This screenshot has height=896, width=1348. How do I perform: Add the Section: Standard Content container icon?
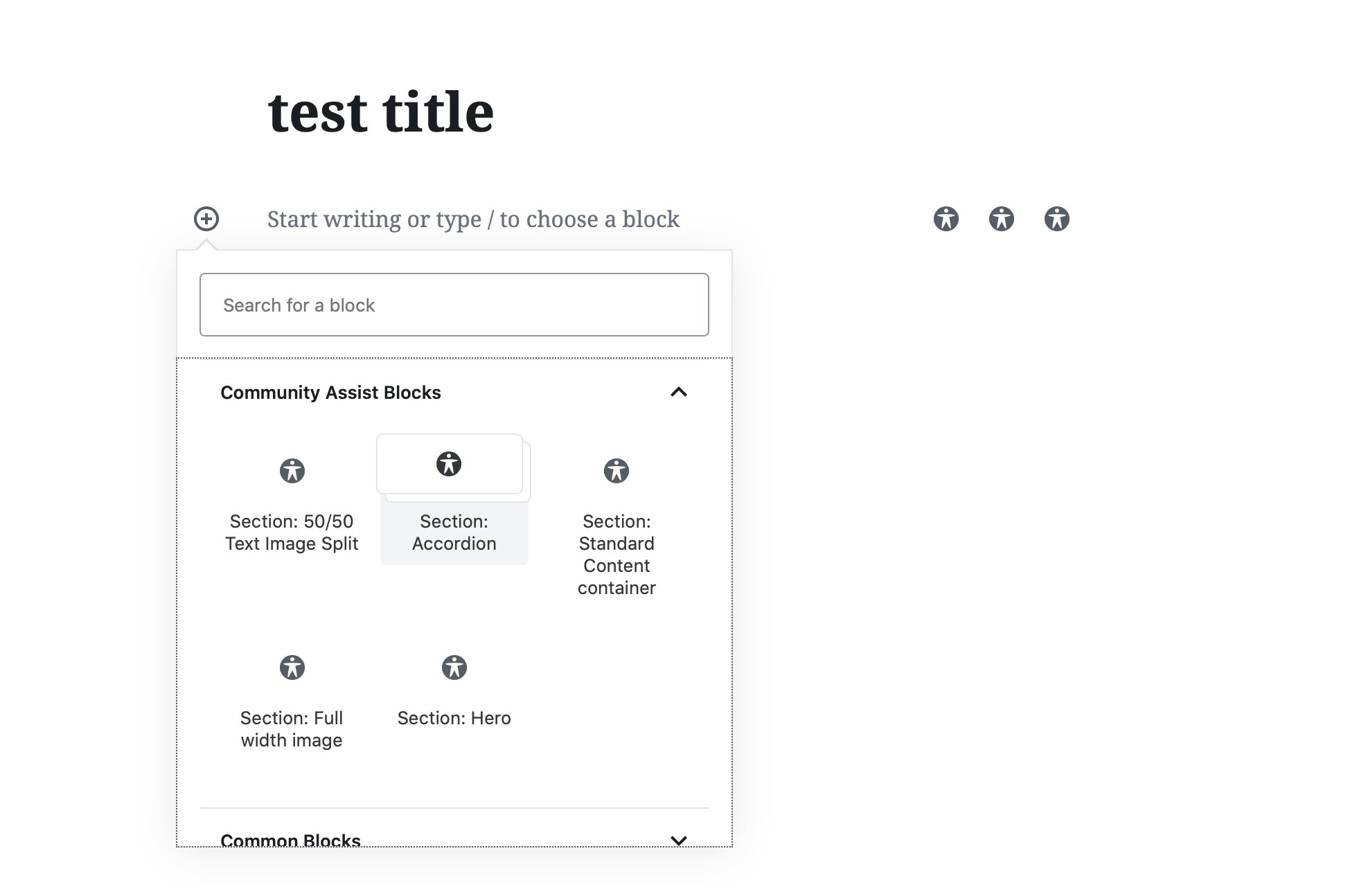tap(616, 471)
